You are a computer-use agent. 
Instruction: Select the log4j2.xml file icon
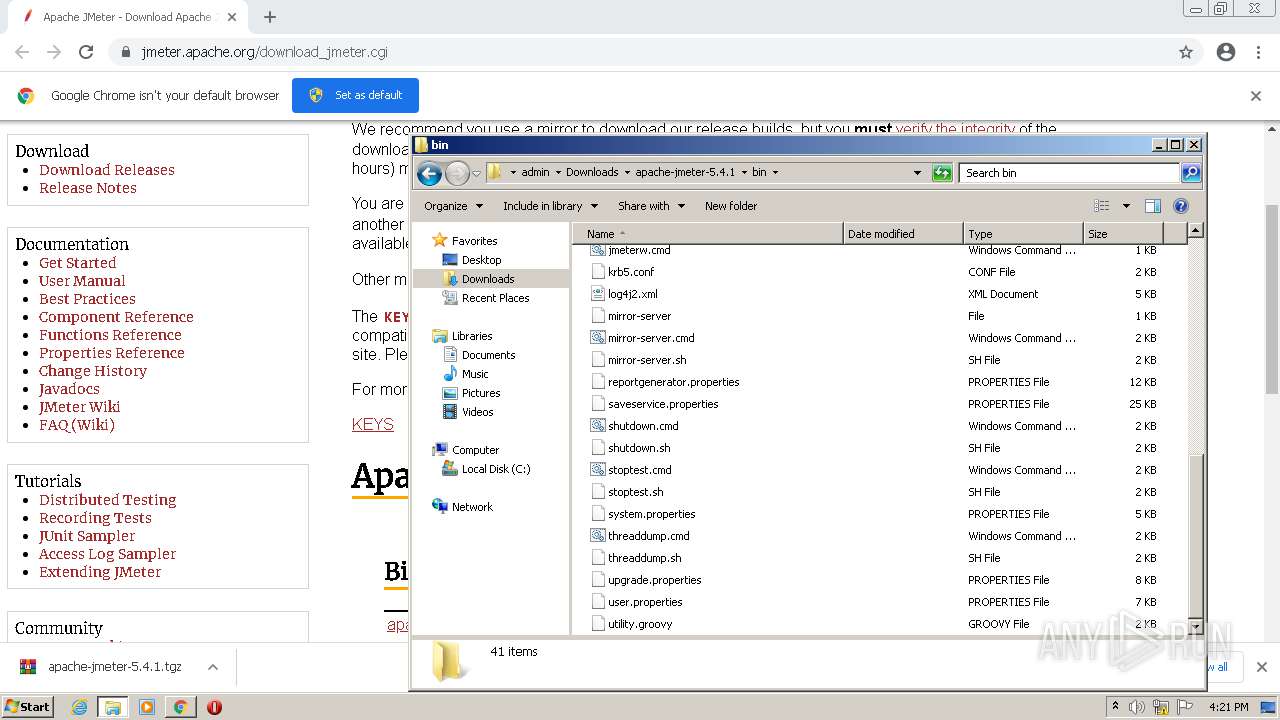click(598, 294)
